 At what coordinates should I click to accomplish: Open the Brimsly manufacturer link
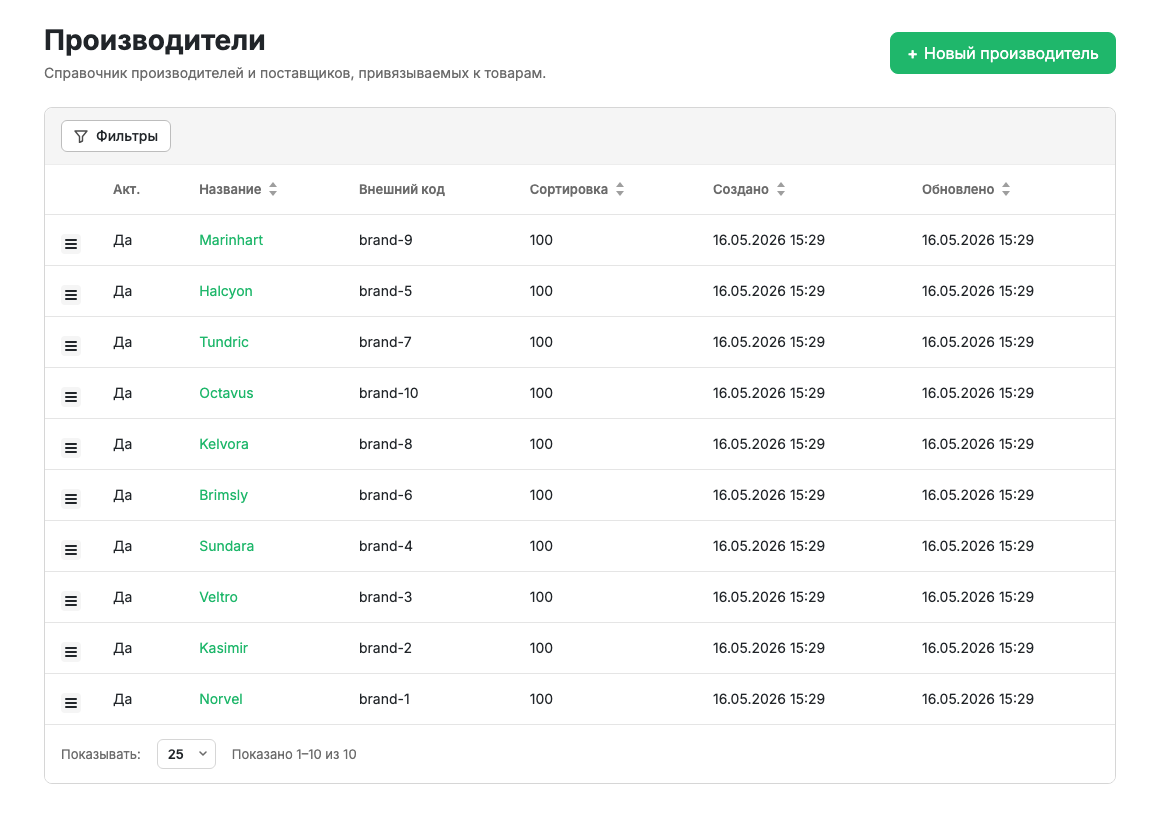[x=223, y=495]
